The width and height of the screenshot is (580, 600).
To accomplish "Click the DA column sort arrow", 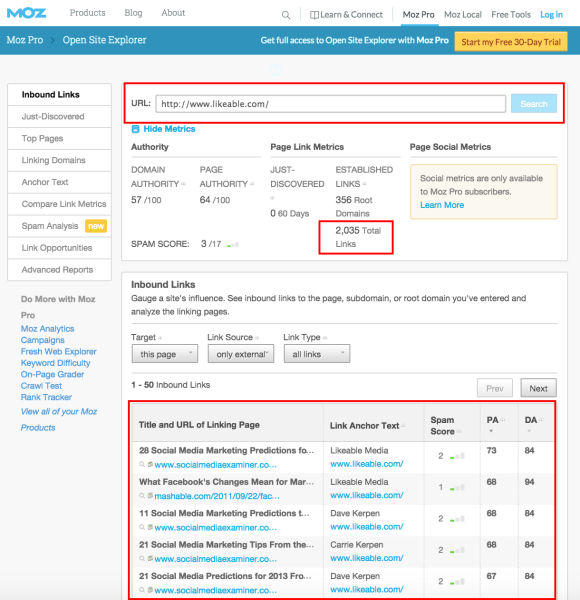I will (x=529, y=431).
